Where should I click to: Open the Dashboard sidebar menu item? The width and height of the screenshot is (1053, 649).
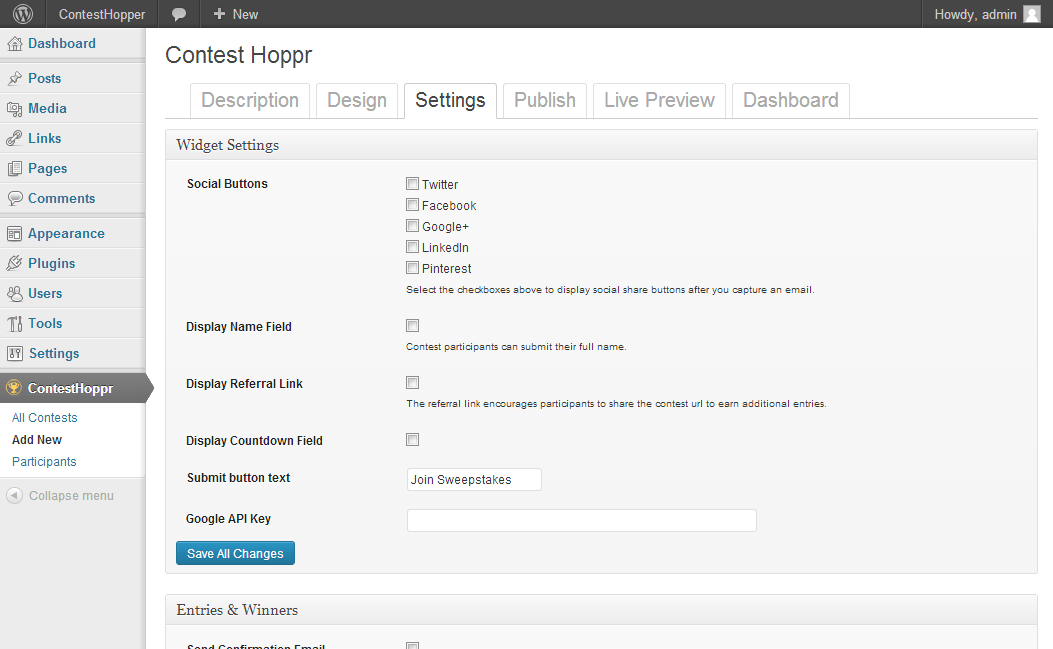73,44
